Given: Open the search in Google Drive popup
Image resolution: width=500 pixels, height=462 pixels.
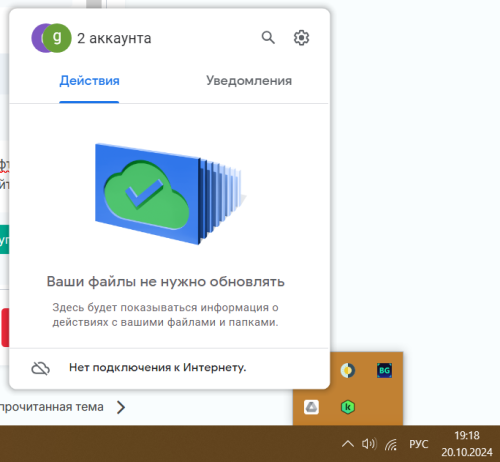Looking at the screenshot, I should [x=268, y=38].
